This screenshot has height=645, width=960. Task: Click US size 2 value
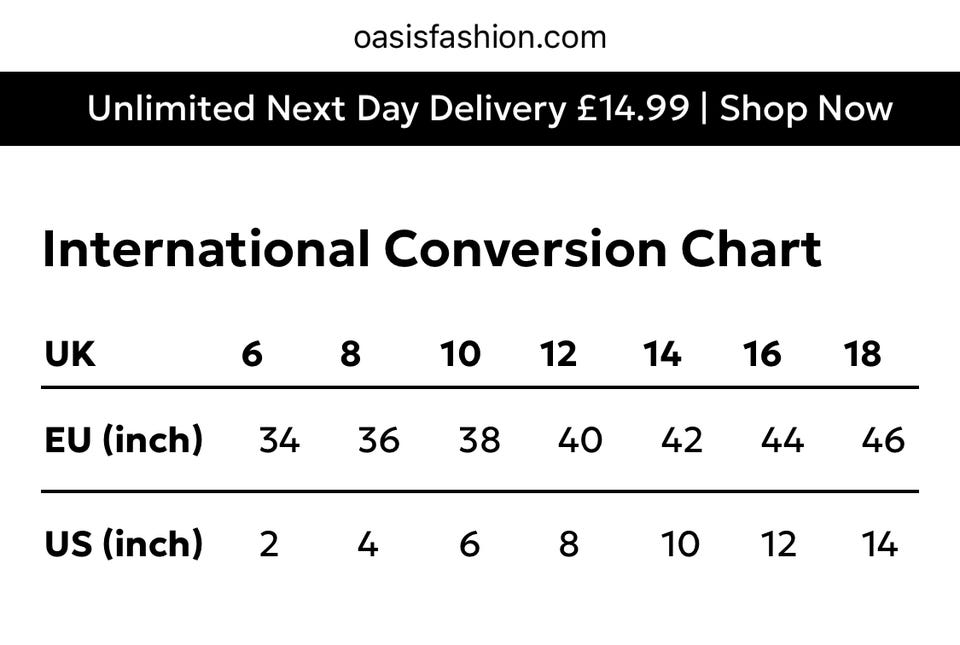point(269,544)
